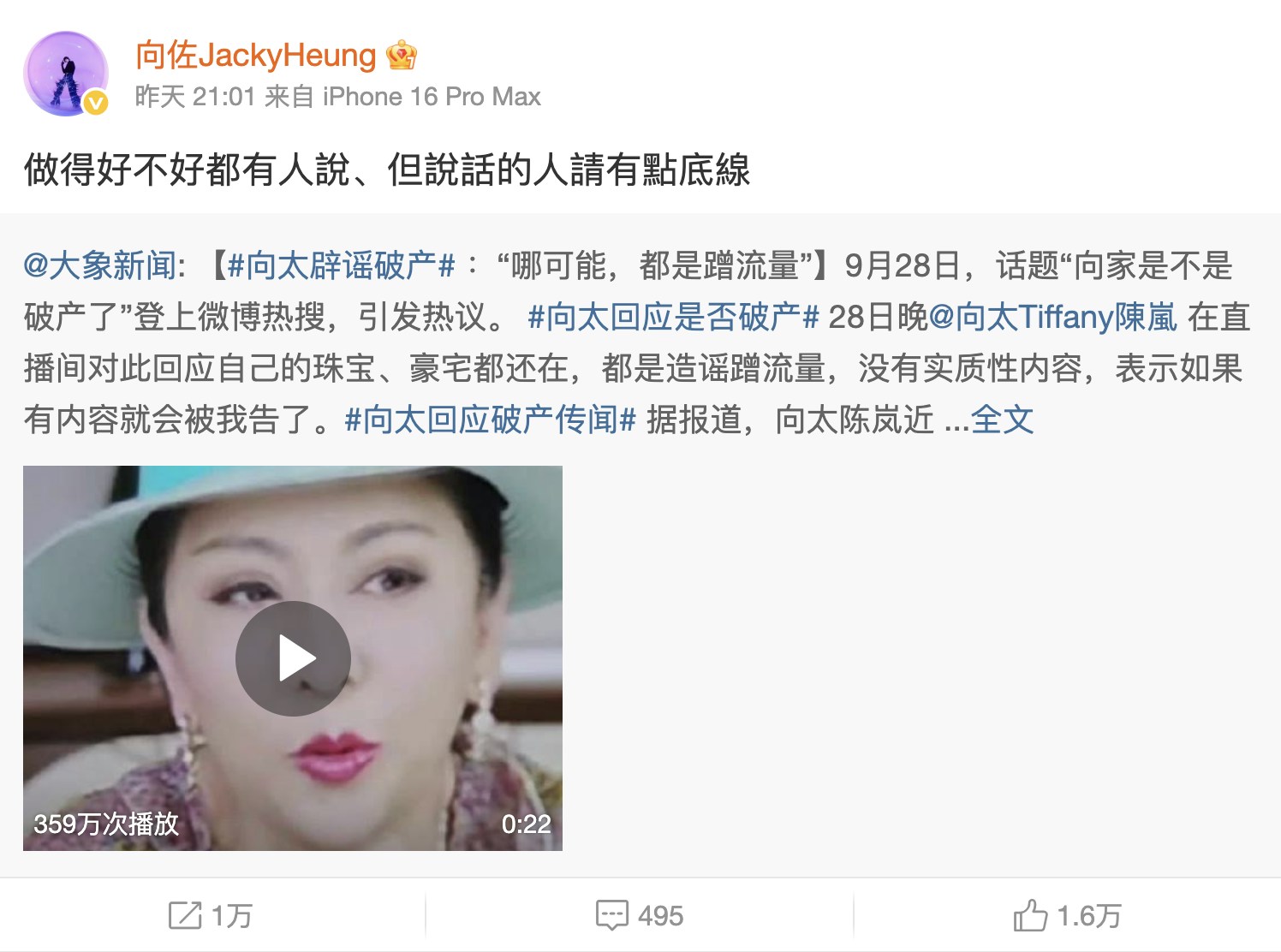Click the comment count 495
Image resolution: width=1281 pixels, height=952 pixels.
click(x=660, y=916)
